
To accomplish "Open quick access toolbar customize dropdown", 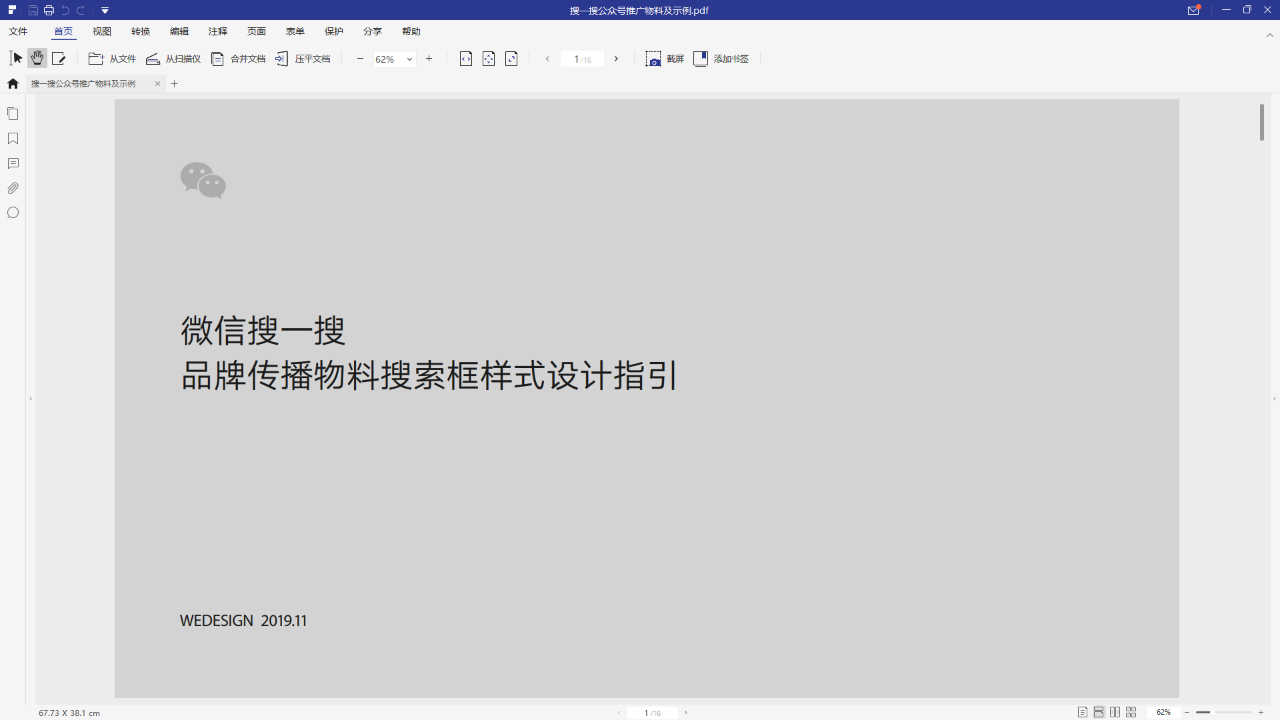I will pos(105,10).
